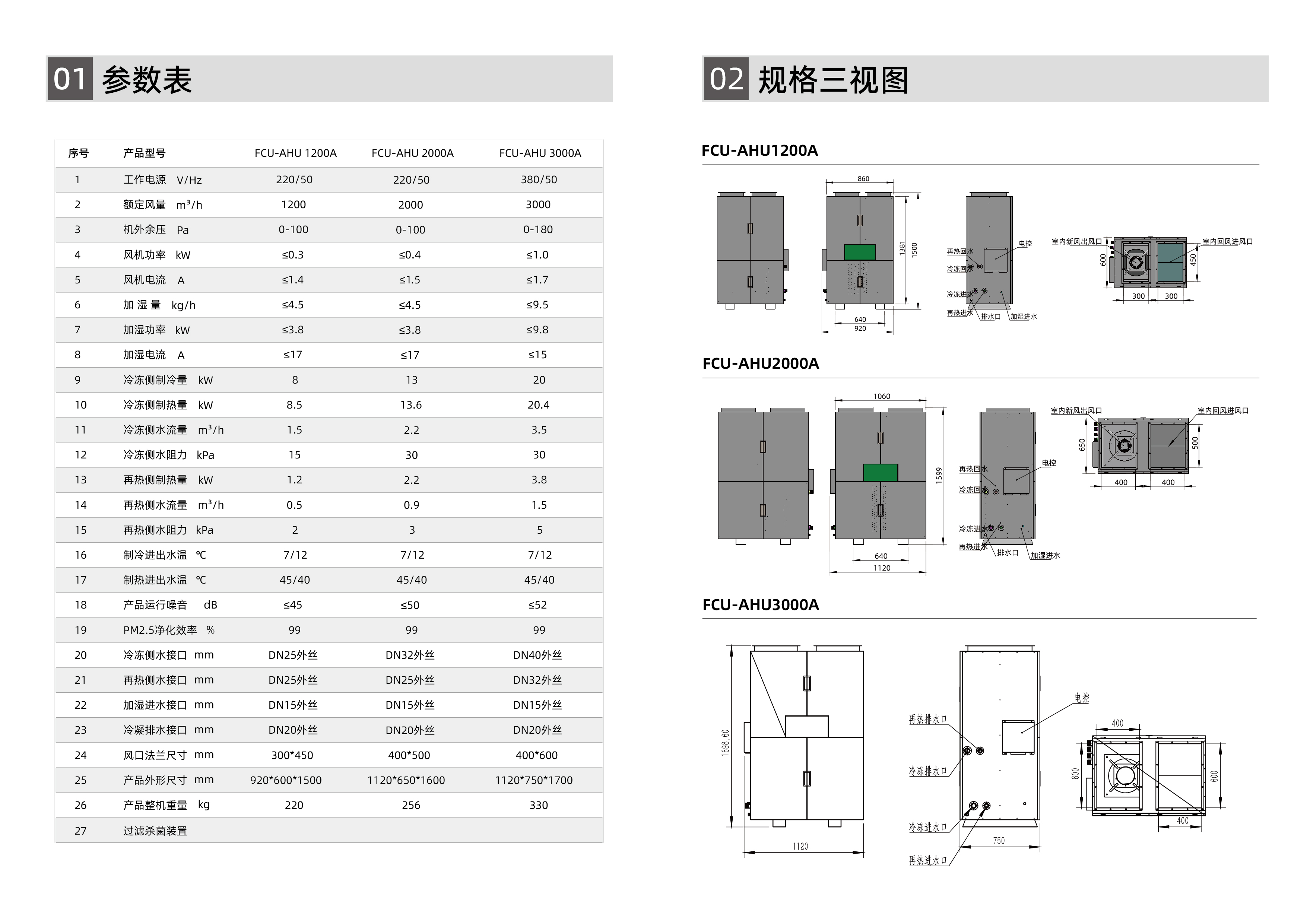Image resolution: width=1307 pixels, height=924 pixels.
Task: Click the FCU-AHU 1200A column header
Action: tap(295, 153)
